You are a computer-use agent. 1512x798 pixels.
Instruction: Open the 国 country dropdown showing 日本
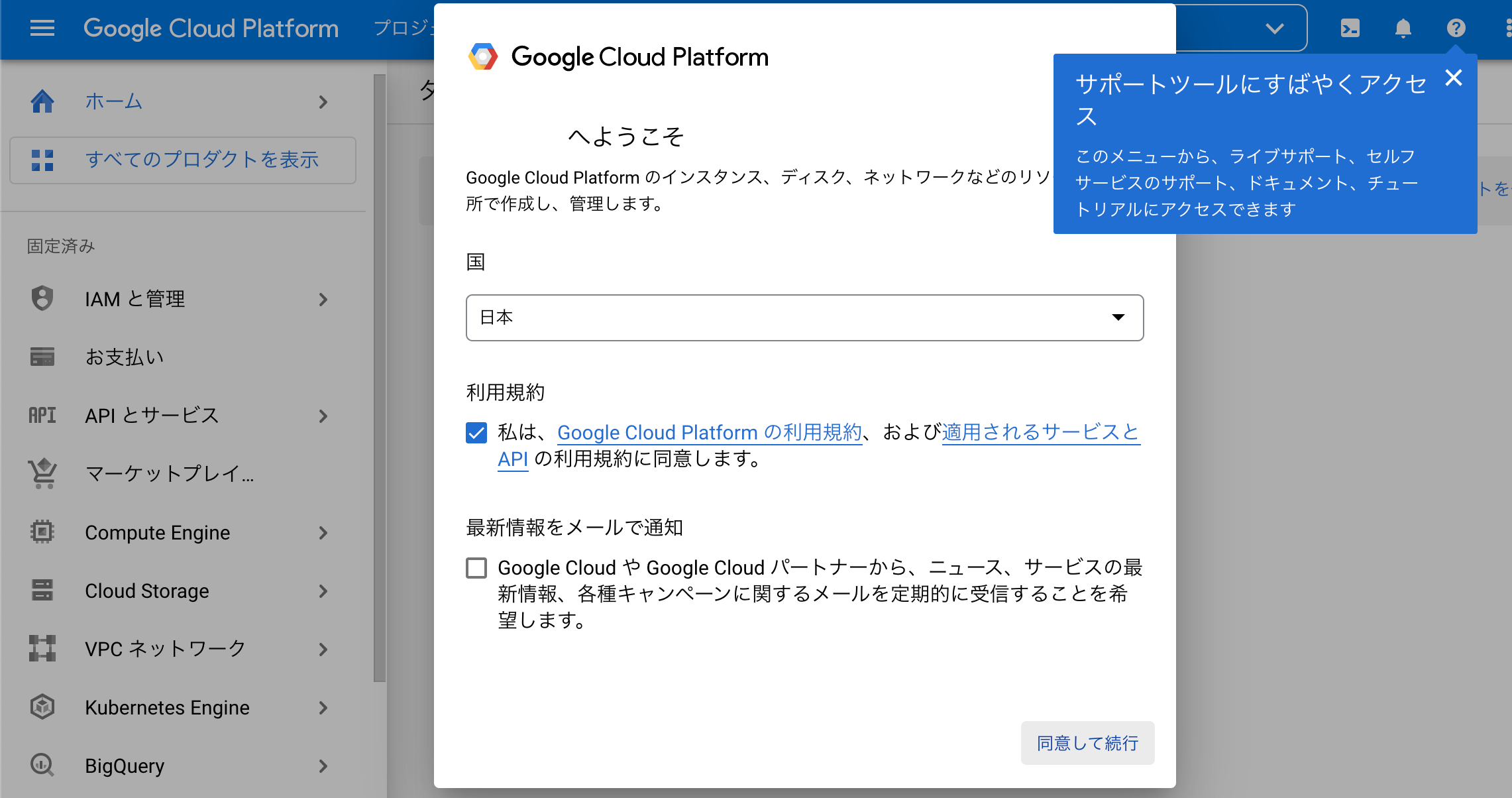(804, 317)
